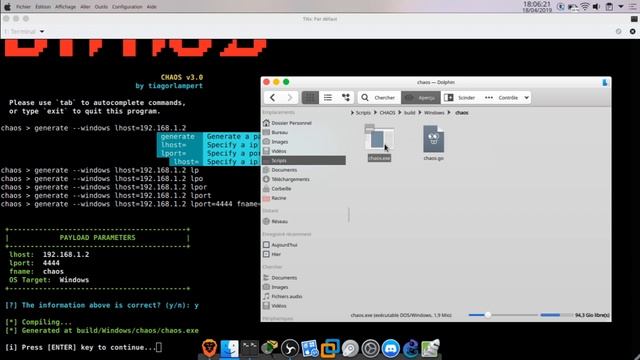Open System Preferences gear in dock
Screen dimensions: 640x360
[370, 349]
